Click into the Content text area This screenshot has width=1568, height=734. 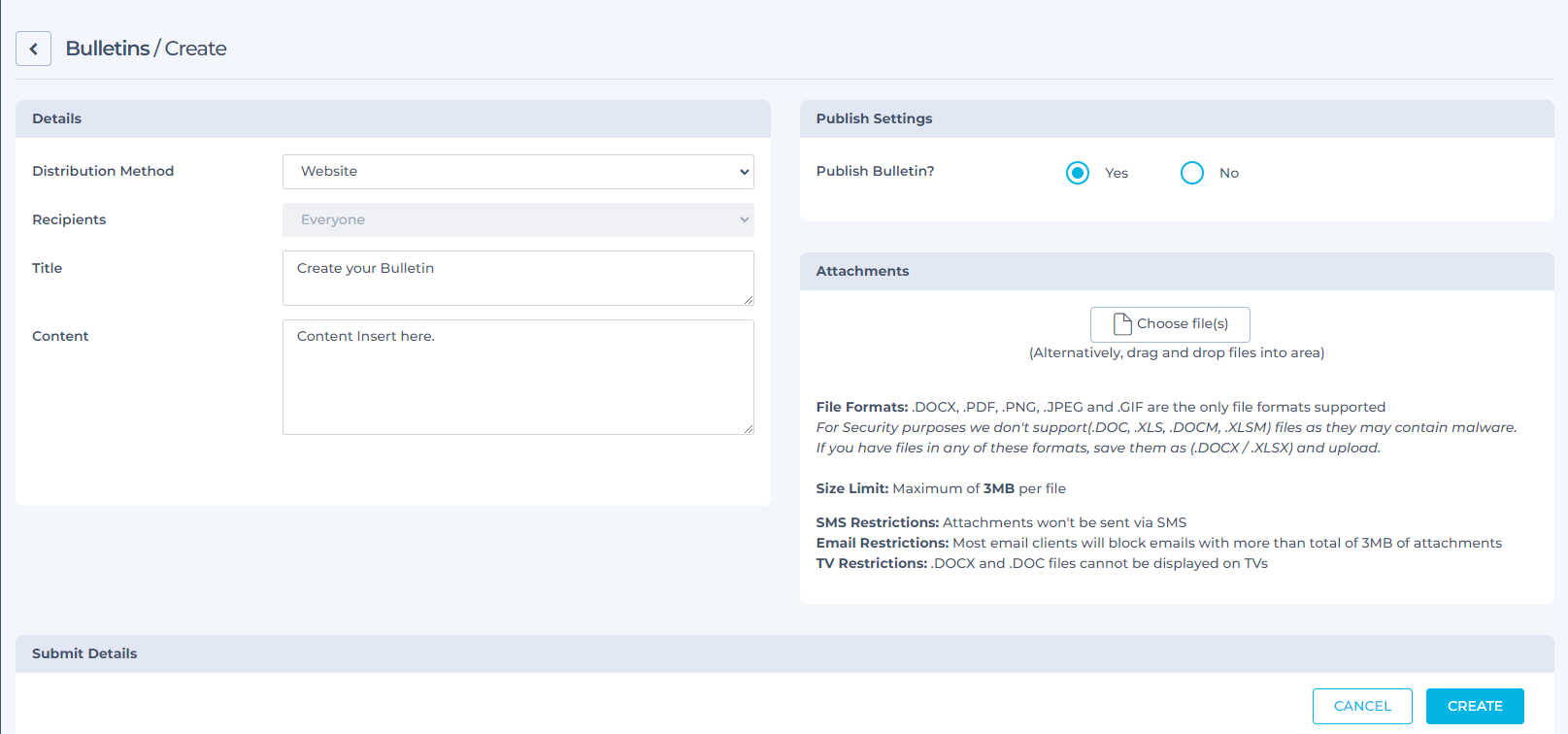pos(517,377)
